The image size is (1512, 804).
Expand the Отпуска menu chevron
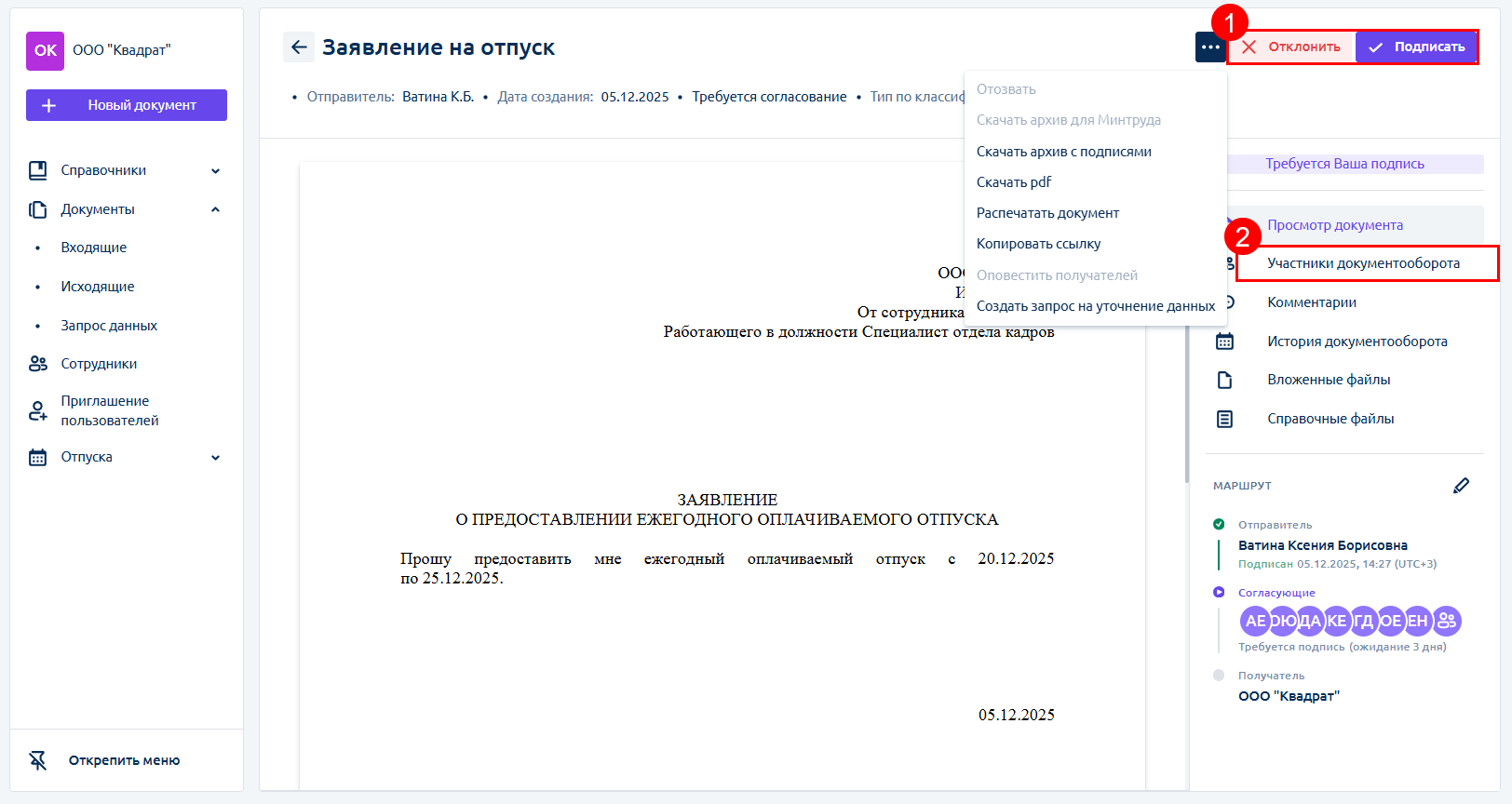[215, 457]
